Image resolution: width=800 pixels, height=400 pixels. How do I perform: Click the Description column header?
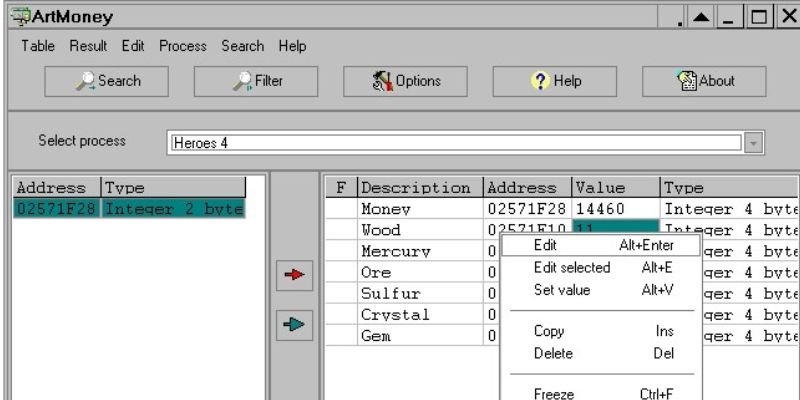(420, 187)
